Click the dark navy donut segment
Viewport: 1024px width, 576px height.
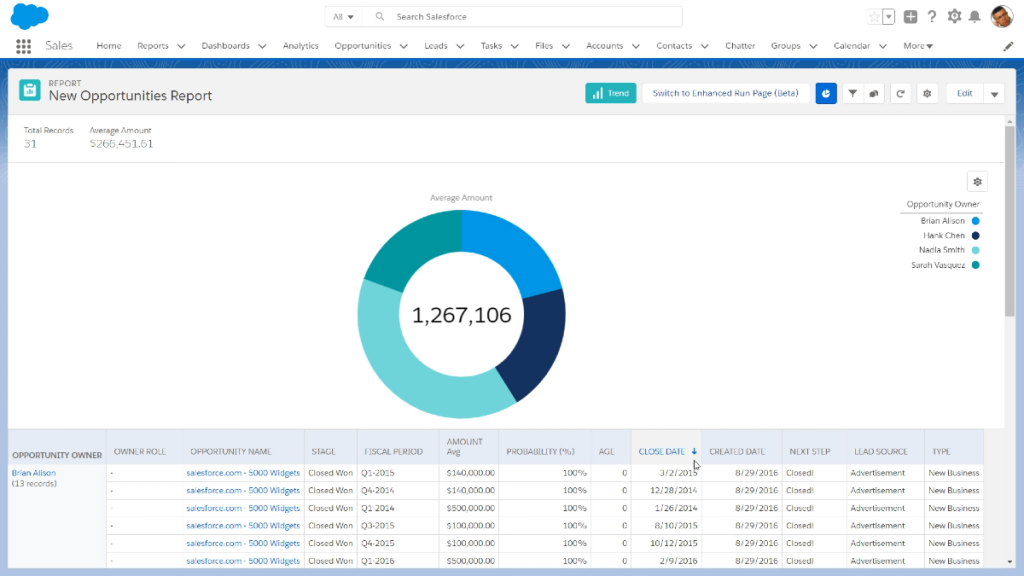coord(539,340)
